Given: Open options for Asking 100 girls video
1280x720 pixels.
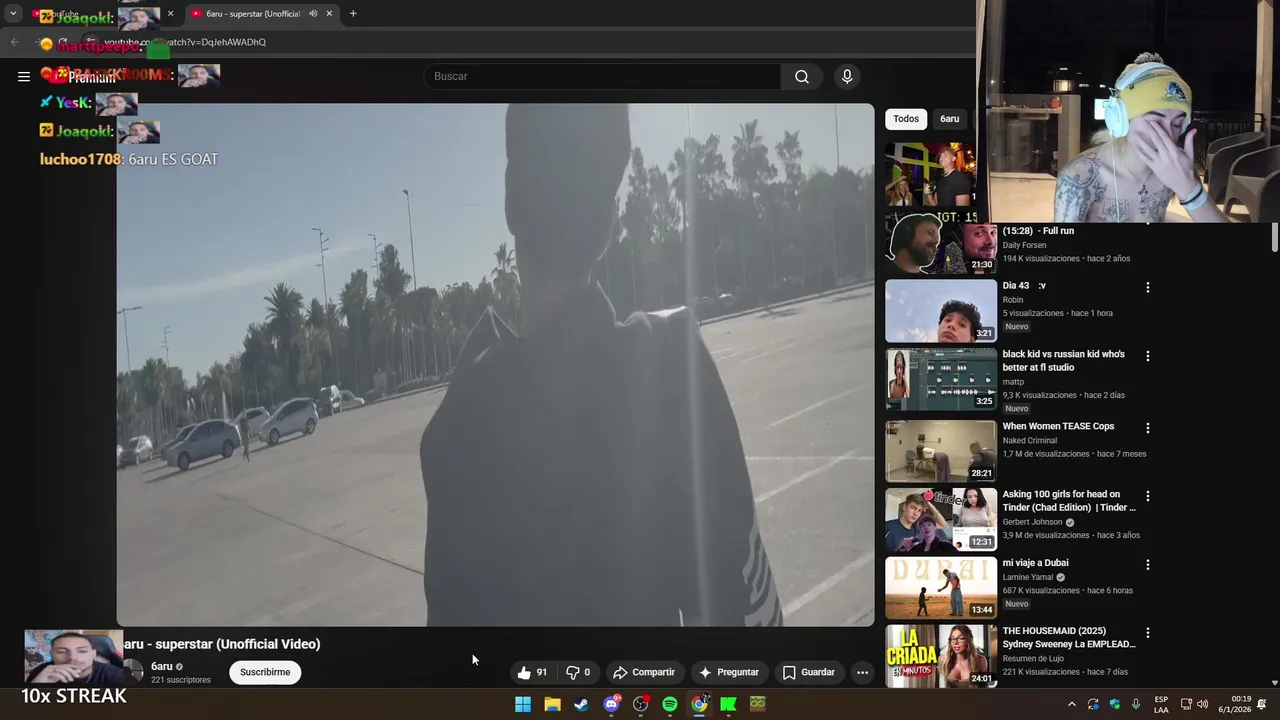Looking at the screenshot, I should point(1148,496).
